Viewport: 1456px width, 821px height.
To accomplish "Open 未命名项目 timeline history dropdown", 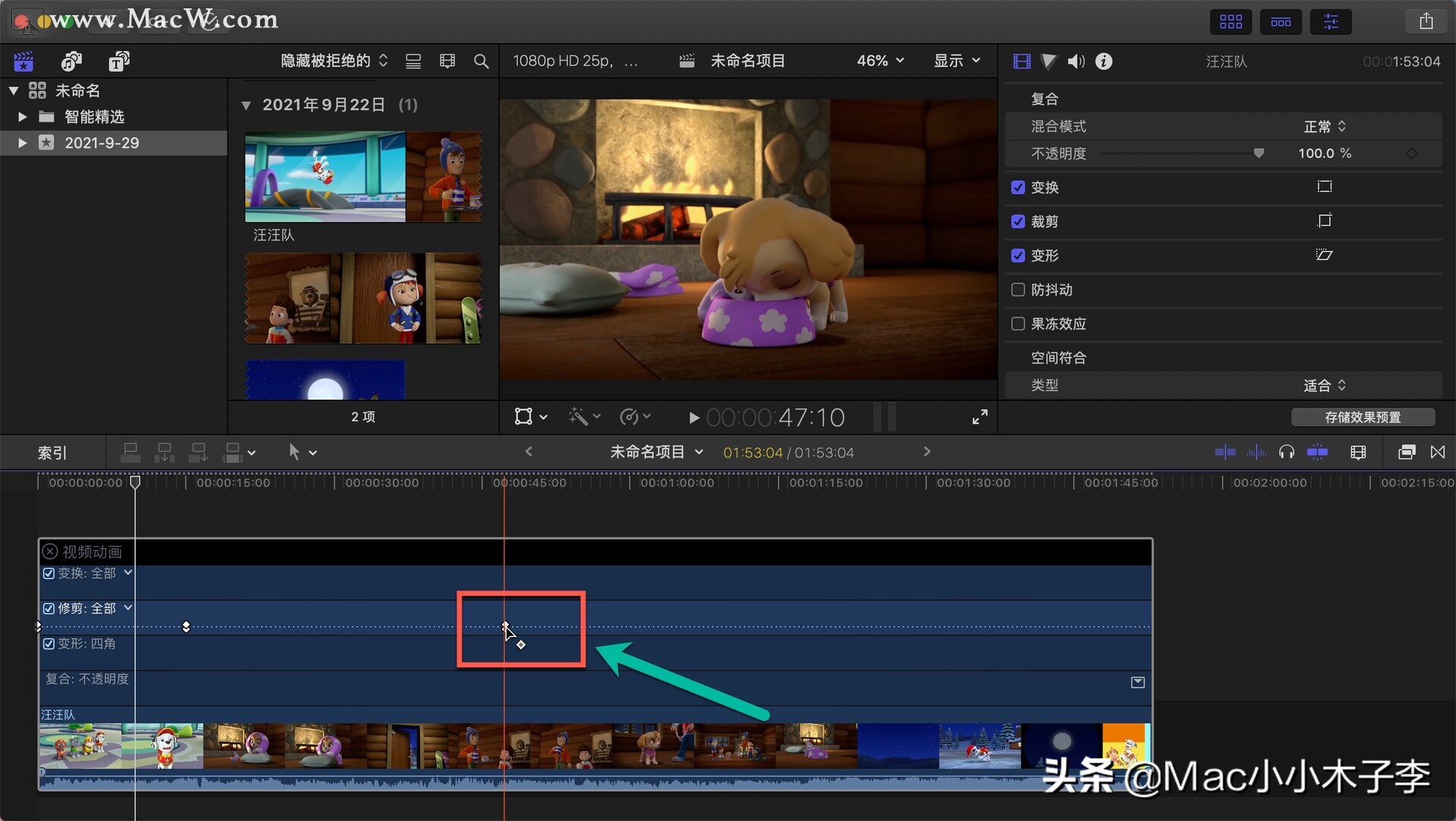I will tap(657, 452).
